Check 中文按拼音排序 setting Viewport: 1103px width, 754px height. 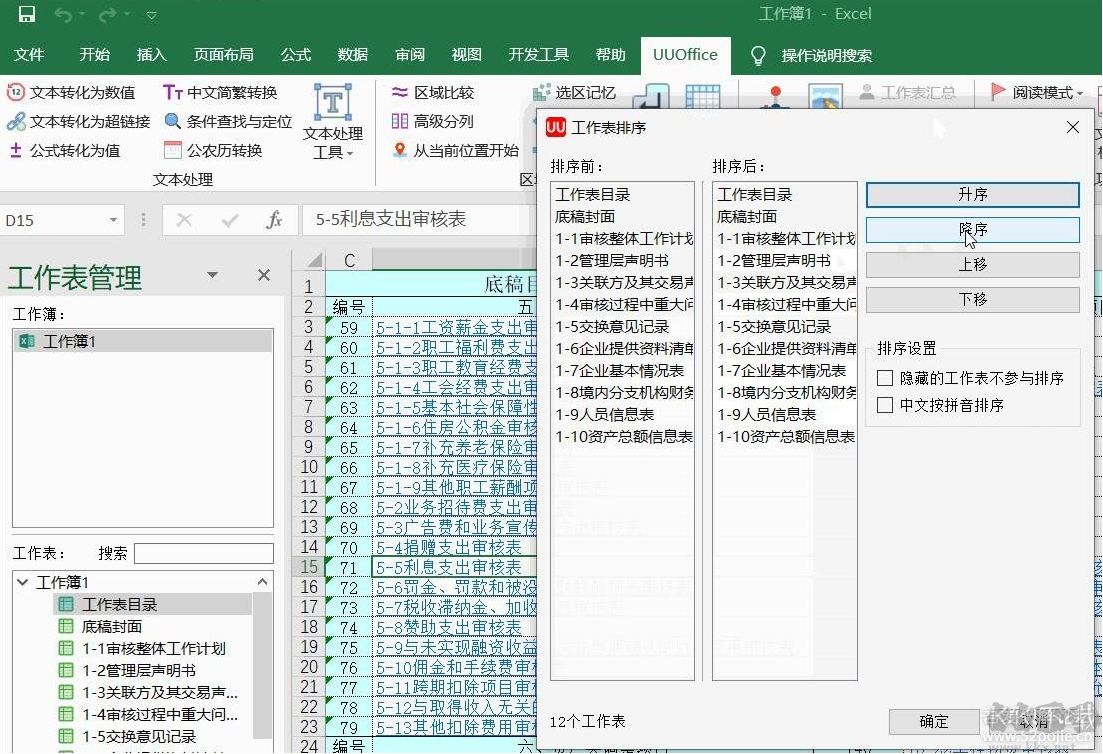[884, 405]
